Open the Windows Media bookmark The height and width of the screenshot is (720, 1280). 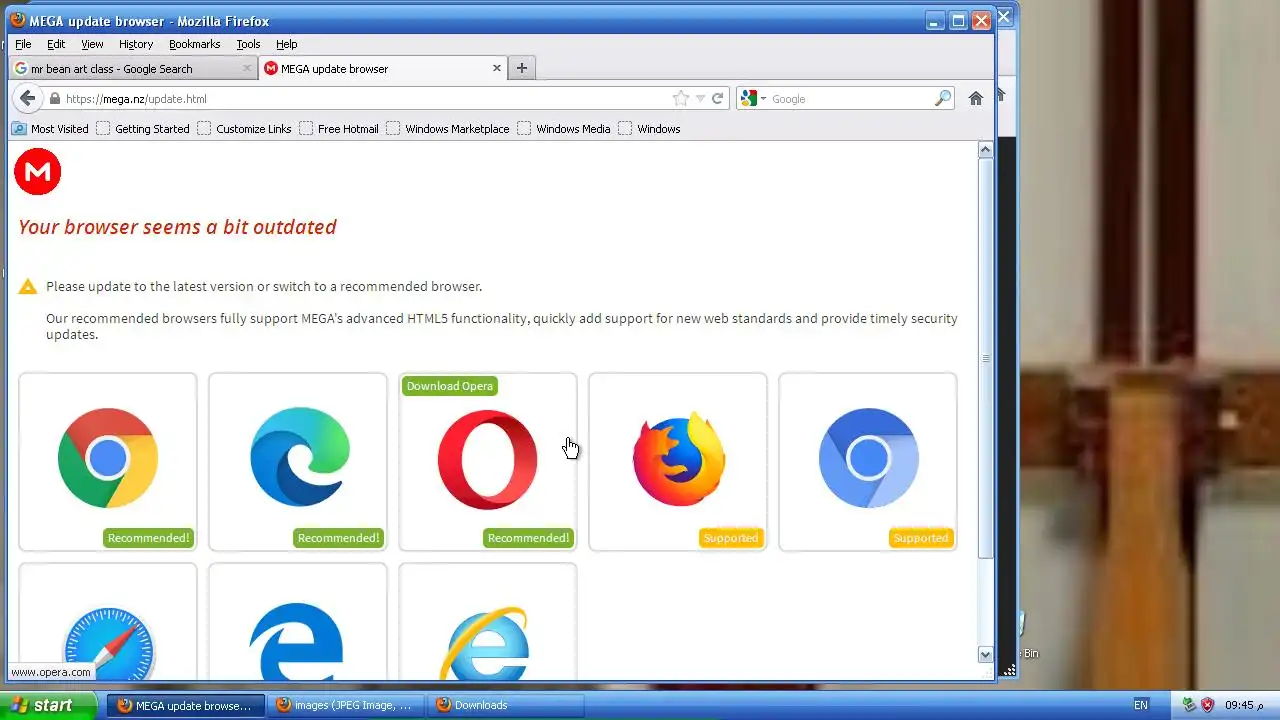564,129
